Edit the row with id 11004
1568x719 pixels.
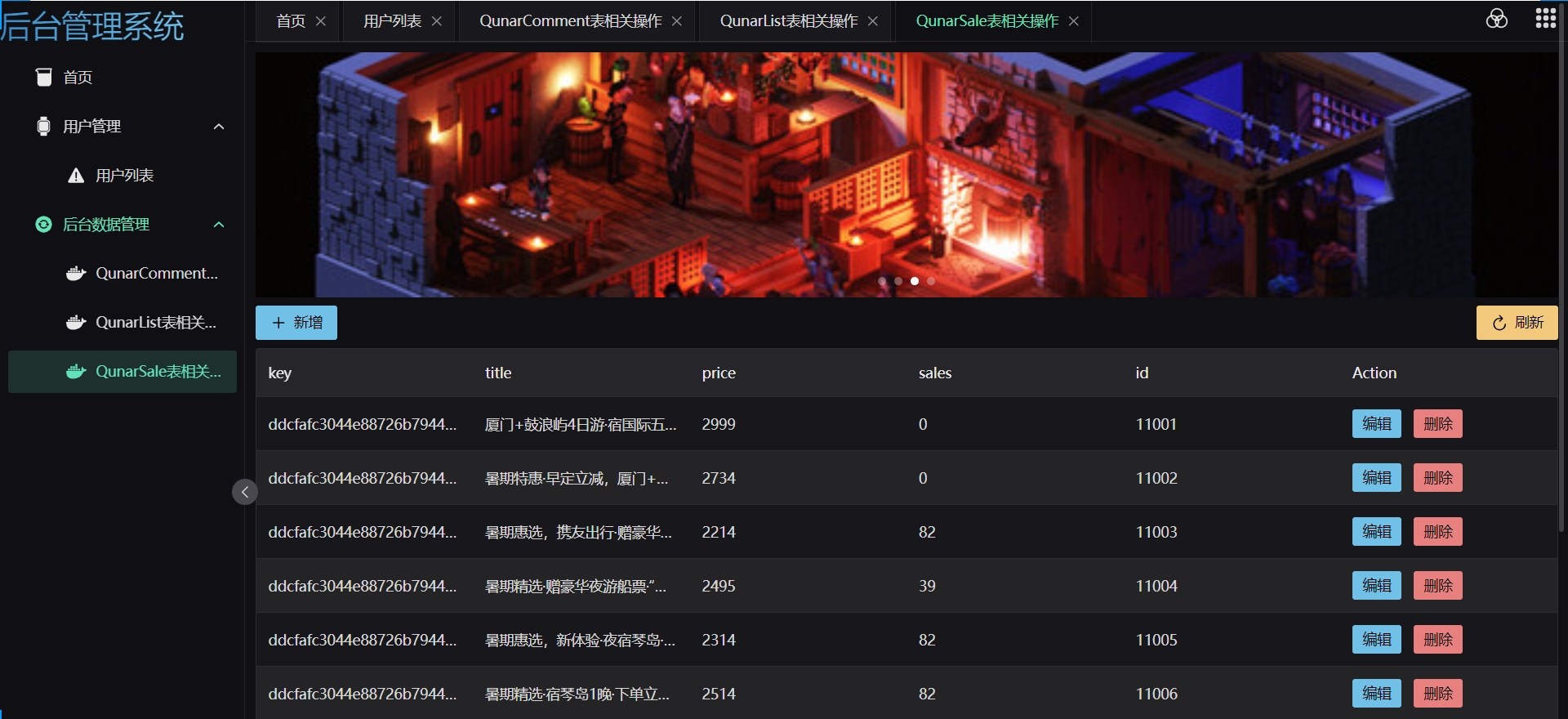point(1377,586)
